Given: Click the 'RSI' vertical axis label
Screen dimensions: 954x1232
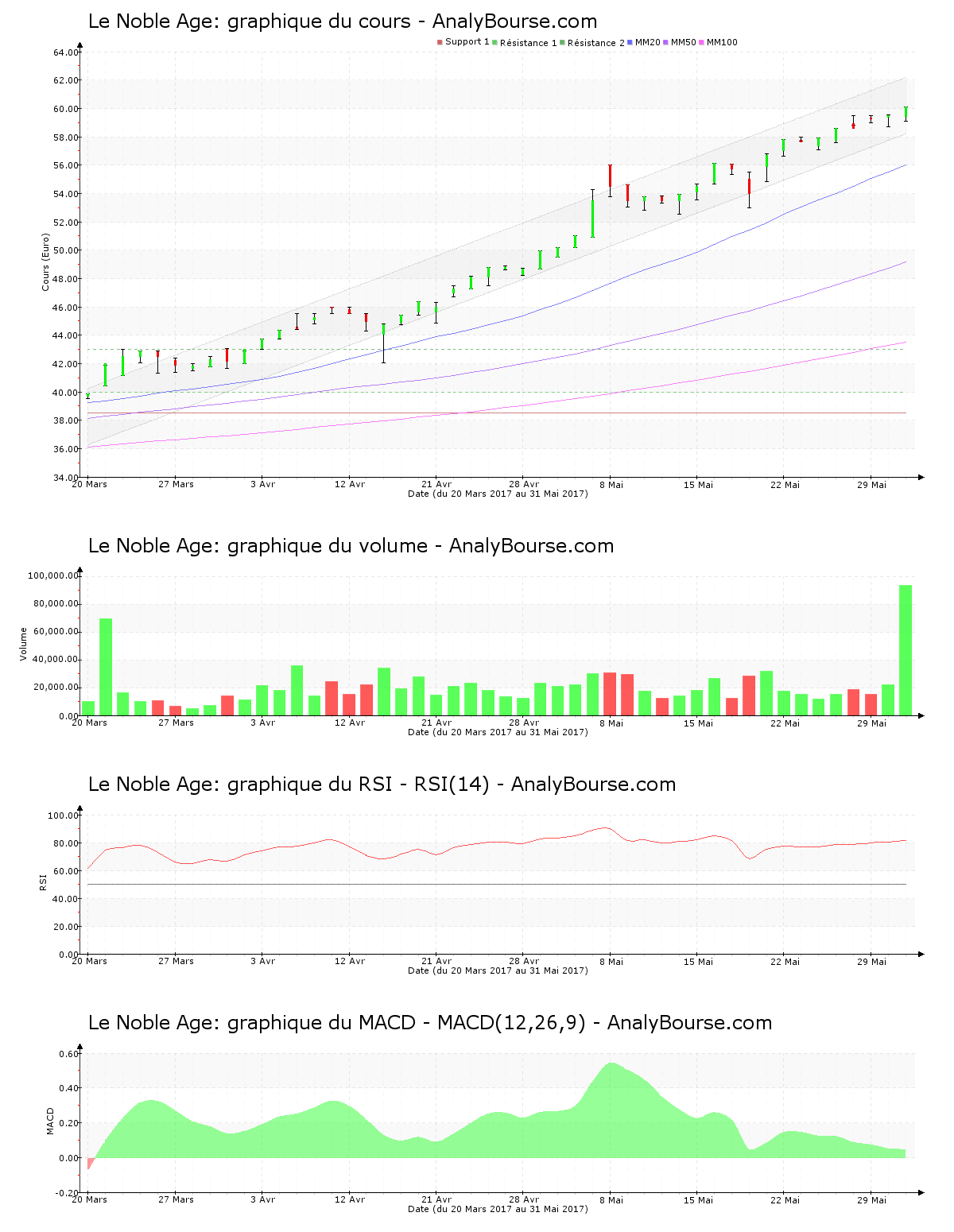Looking at the screenshot, I should click(x=43, y=881).
